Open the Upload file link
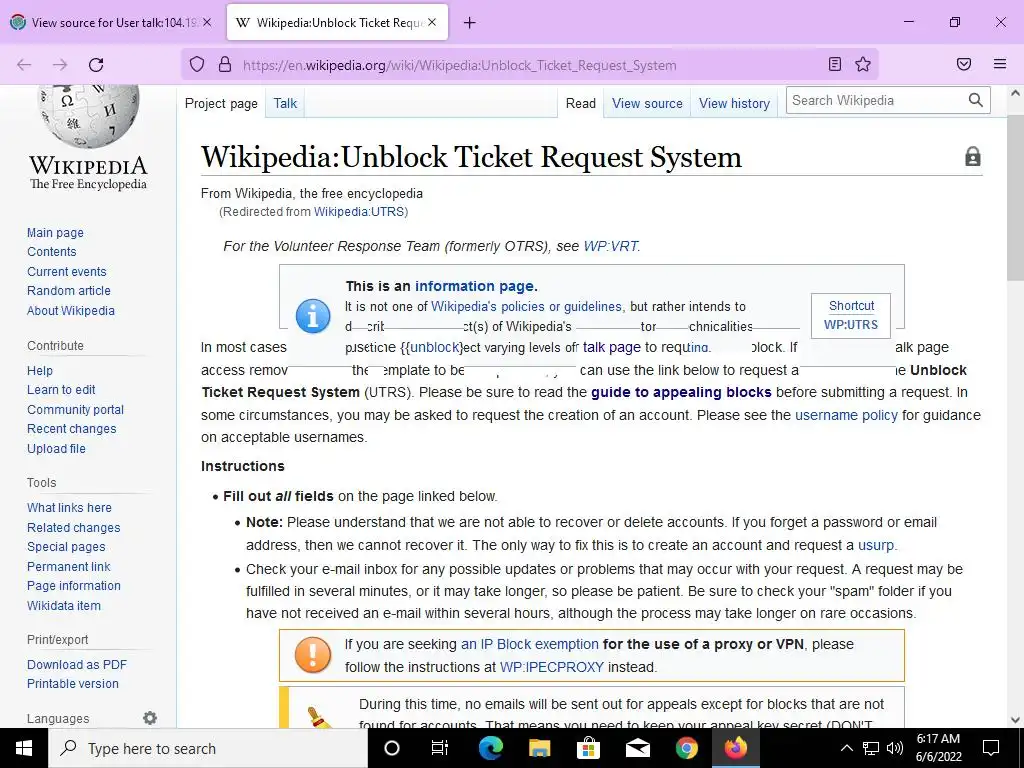 pos(56,449)
